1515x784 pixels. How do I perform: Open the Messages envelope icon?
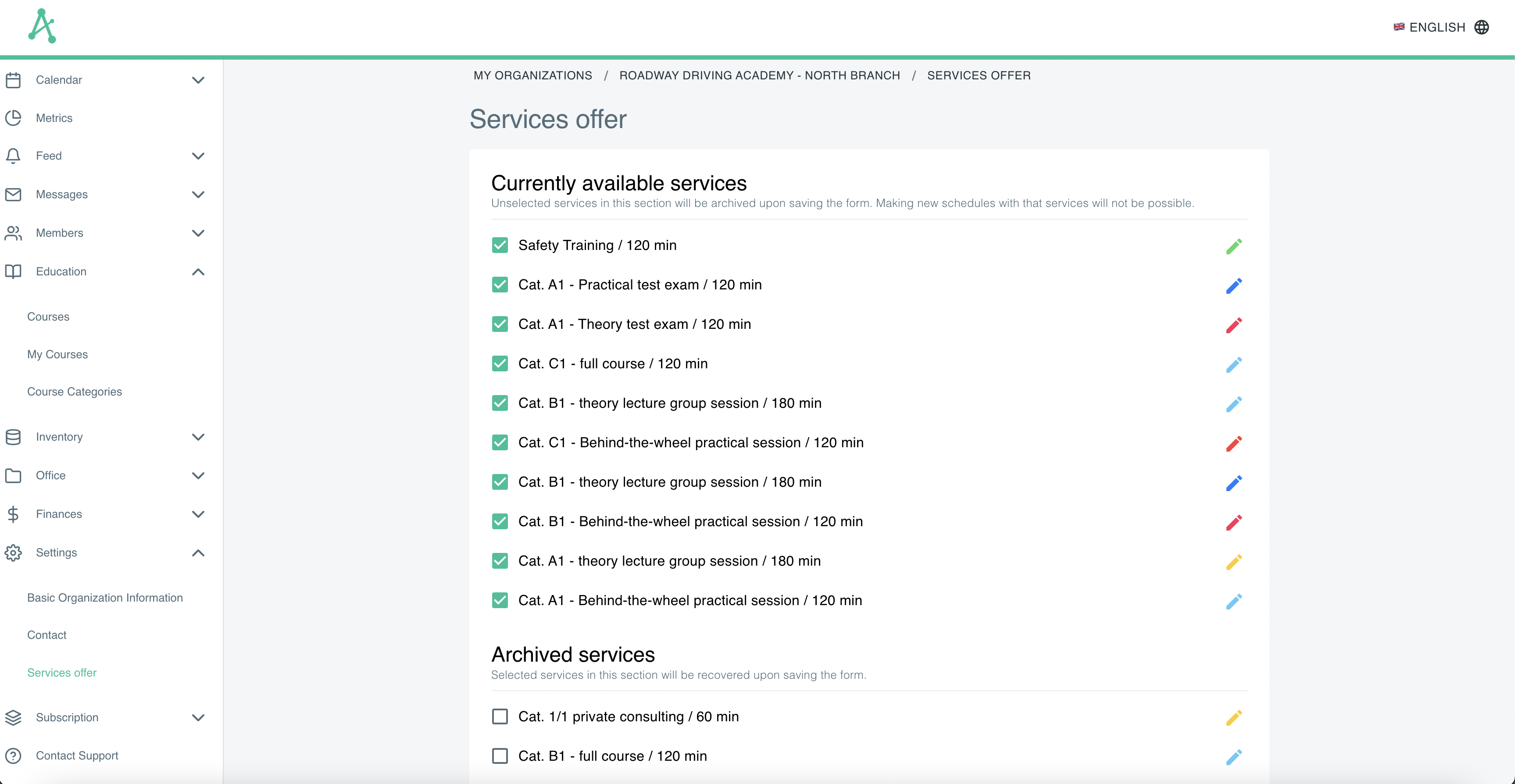pos(13,194)
